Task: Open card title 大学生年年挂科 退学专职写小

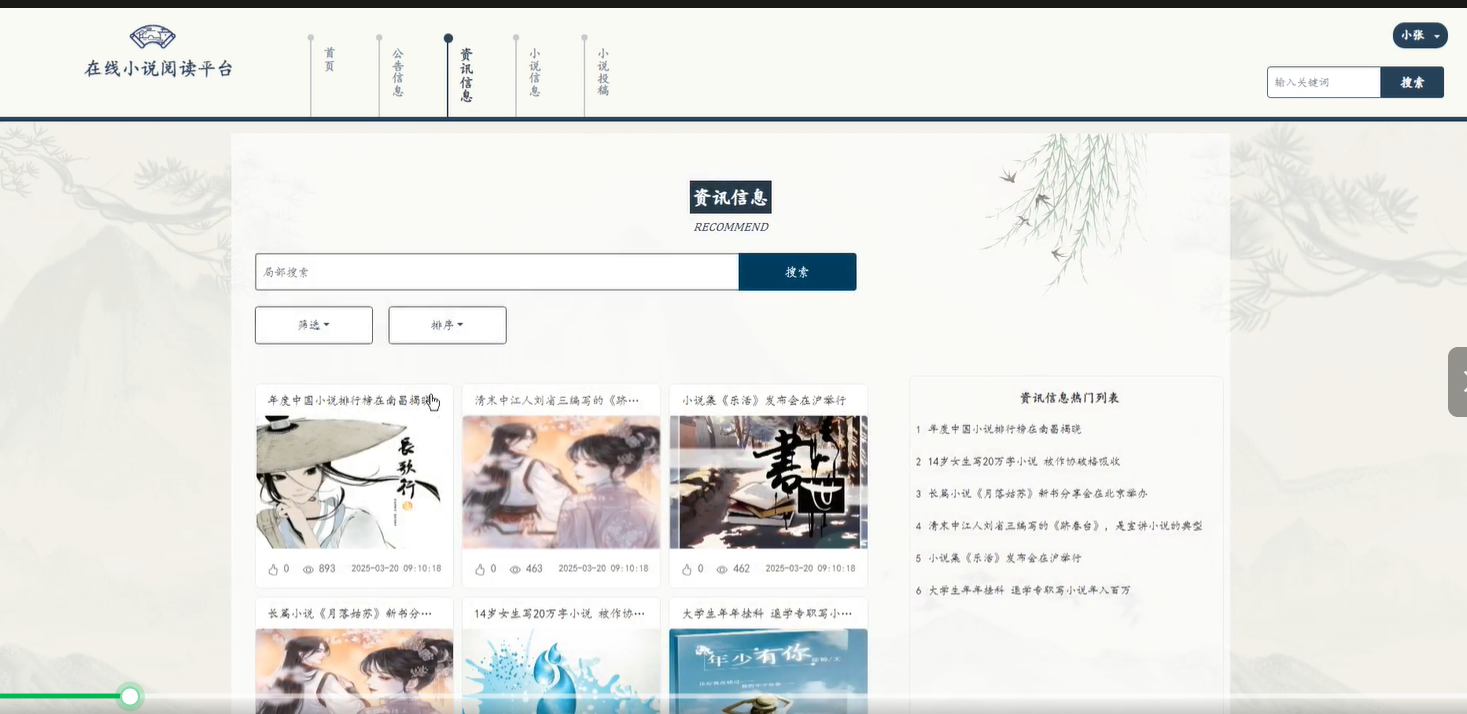Action: pyautogui.click(x=767, y=613)
